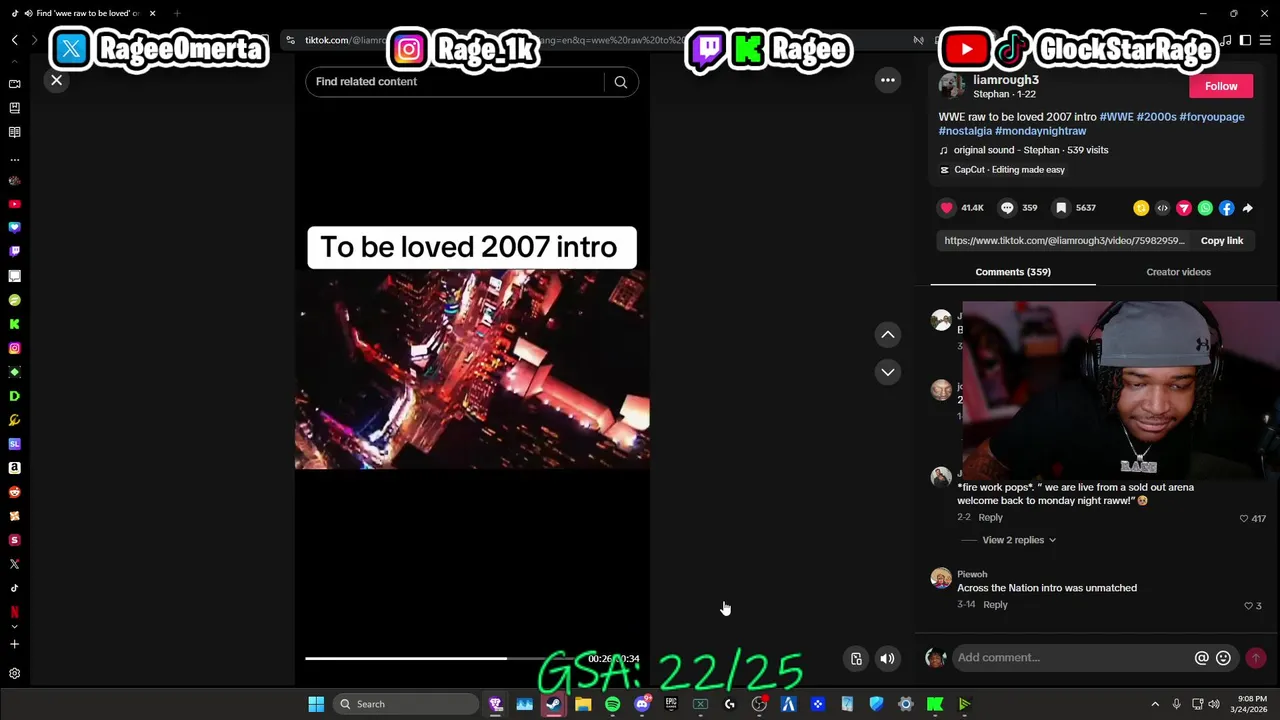The image size is (1280, 720).
Task: Go to the previous video with up chevron
Action: [887, 335]
